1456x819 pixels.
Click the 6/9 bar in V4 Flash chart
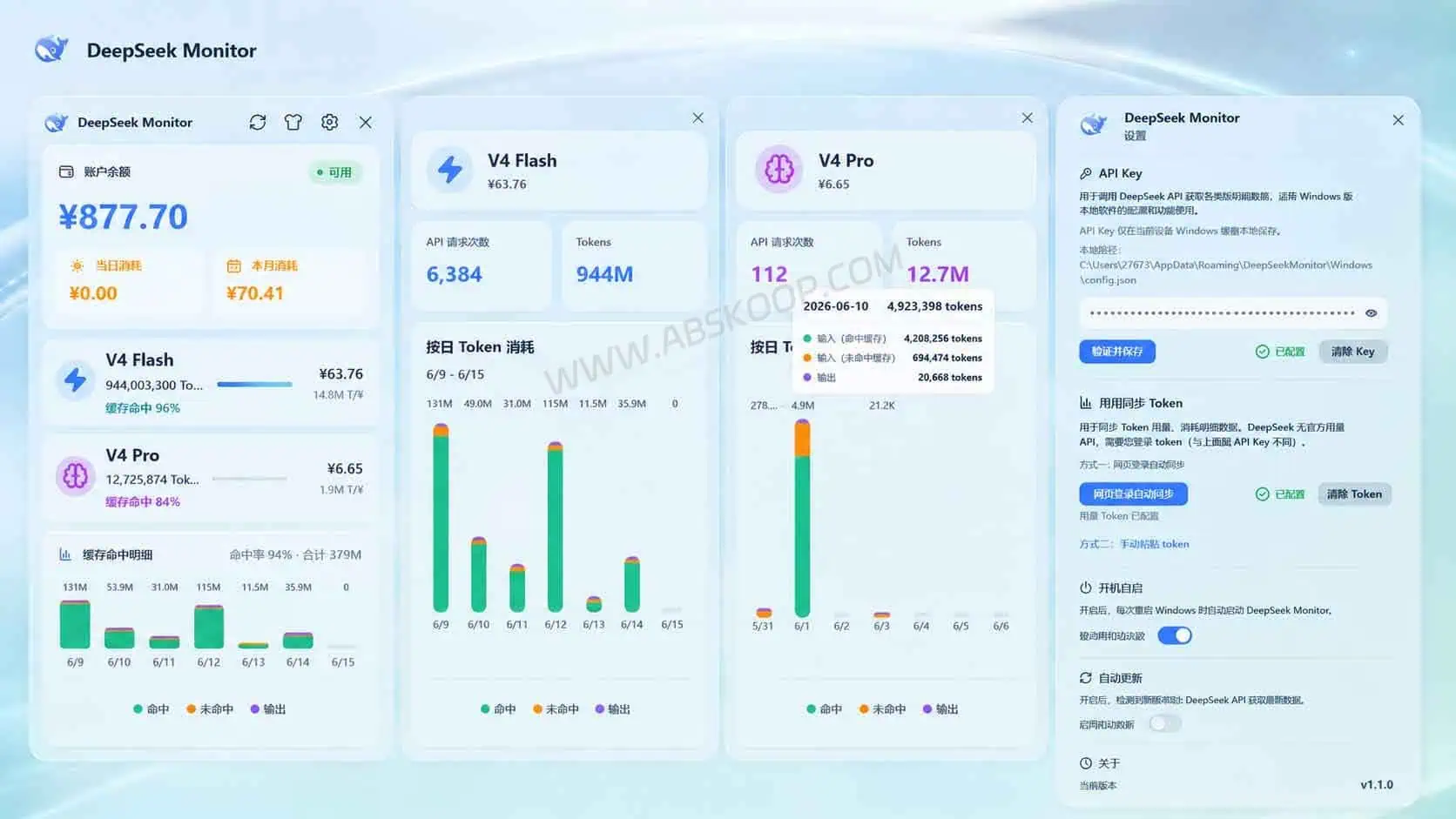[441, 517]
